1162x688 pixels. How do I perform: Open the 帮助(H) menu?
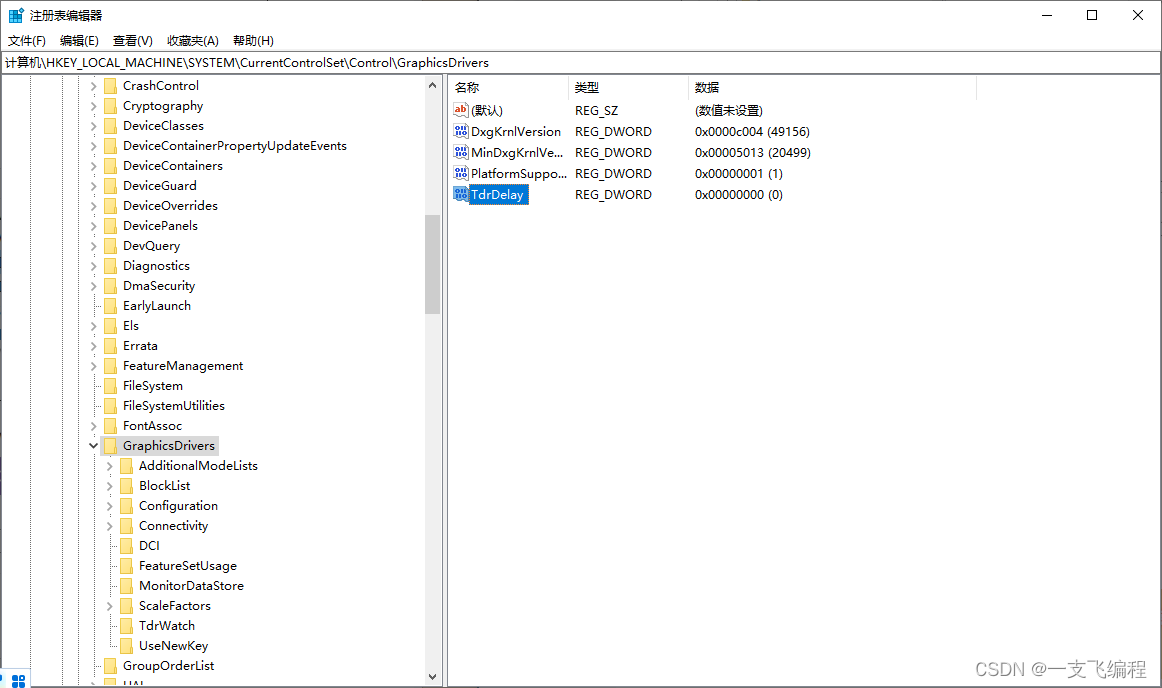point(253,41)
